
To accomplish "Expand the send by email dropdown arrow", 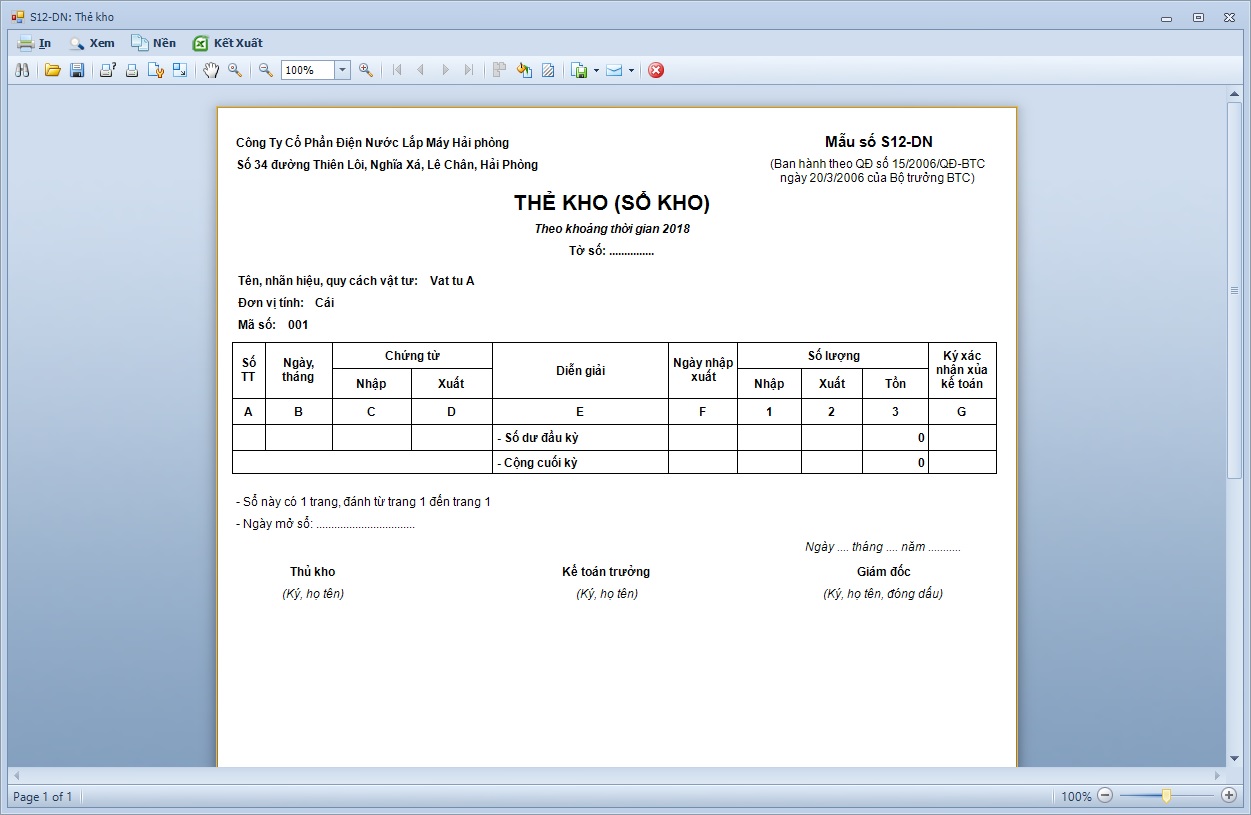I will tap(631, 70).
